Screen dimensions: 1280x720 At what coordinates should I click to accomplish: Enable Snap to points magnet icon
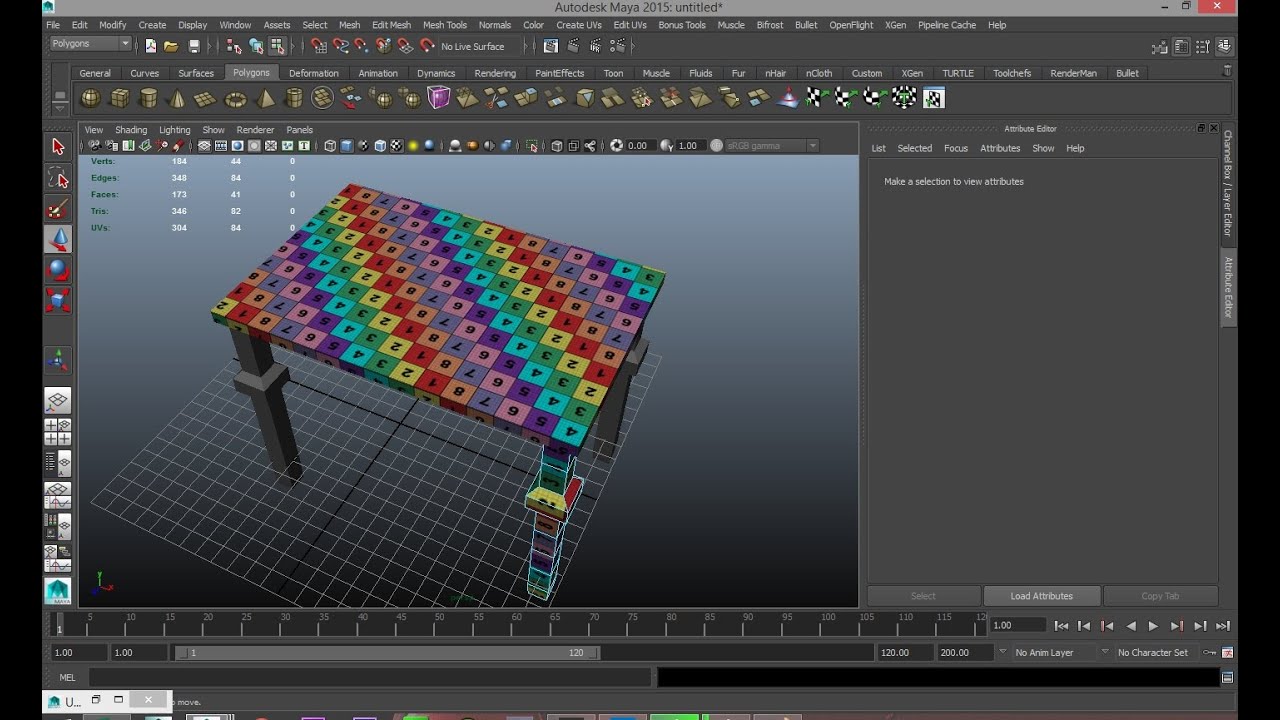362,46
